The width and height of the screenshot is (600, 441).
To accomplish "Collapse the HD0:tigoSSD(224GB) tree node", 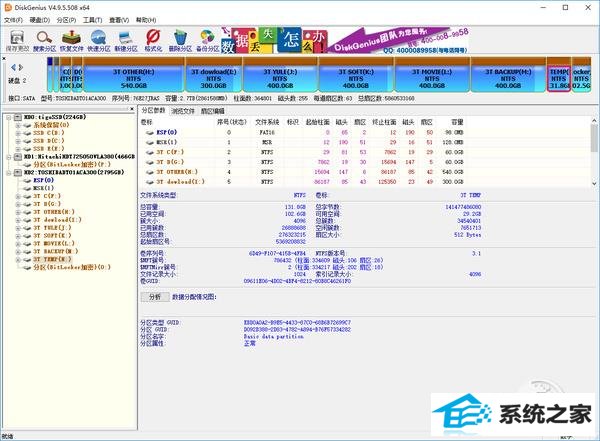I will [x=8, y=117].
